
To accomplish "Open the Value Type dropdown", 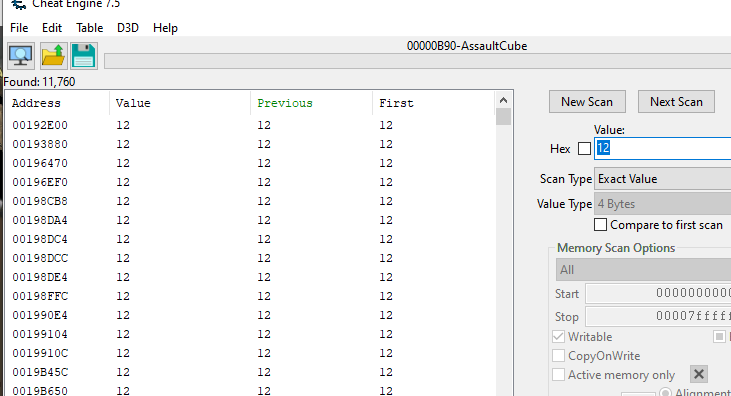I will pos(662,204).
